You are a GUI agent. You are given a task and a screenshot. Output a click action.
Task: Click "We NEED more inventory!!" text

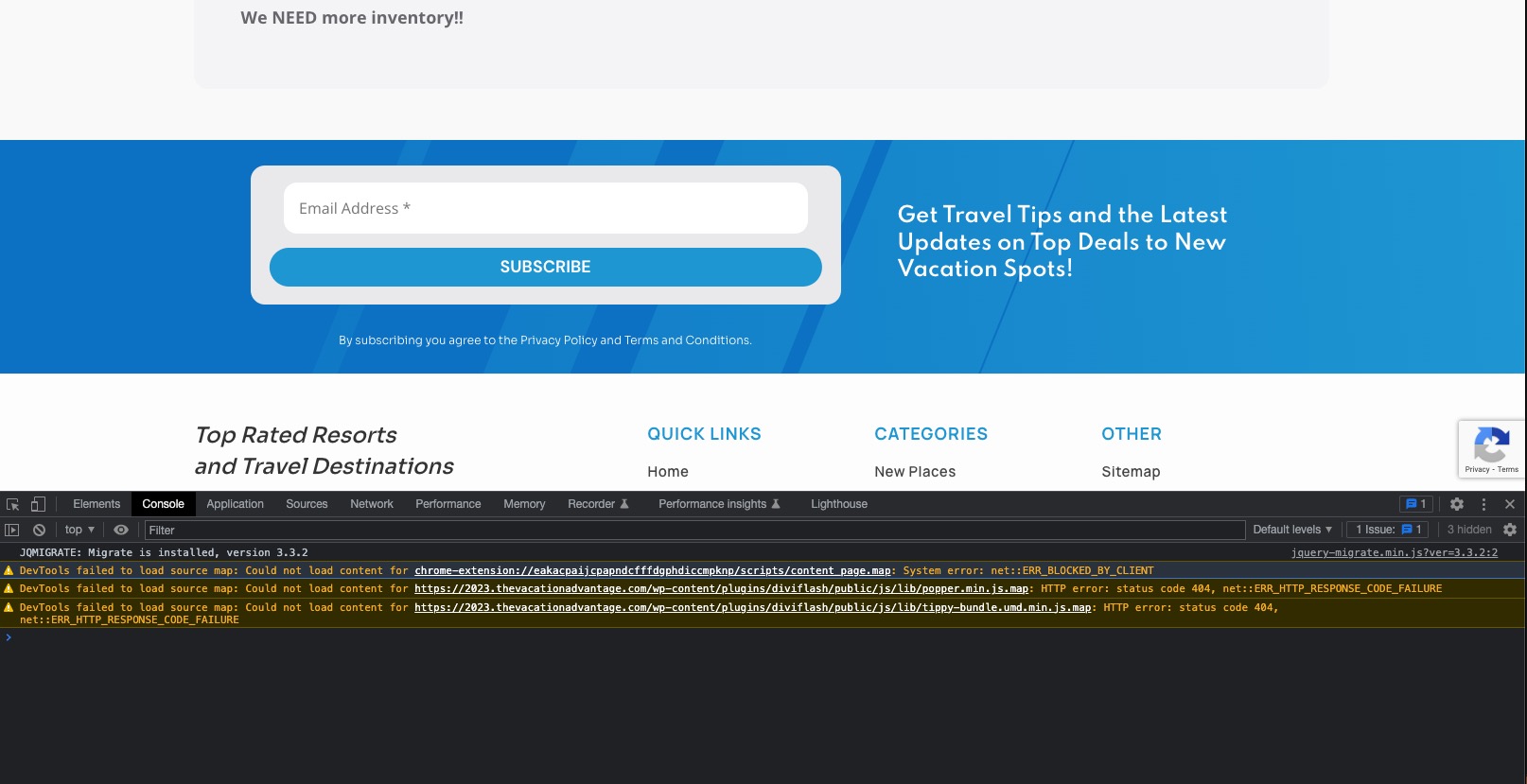(352, 18)
